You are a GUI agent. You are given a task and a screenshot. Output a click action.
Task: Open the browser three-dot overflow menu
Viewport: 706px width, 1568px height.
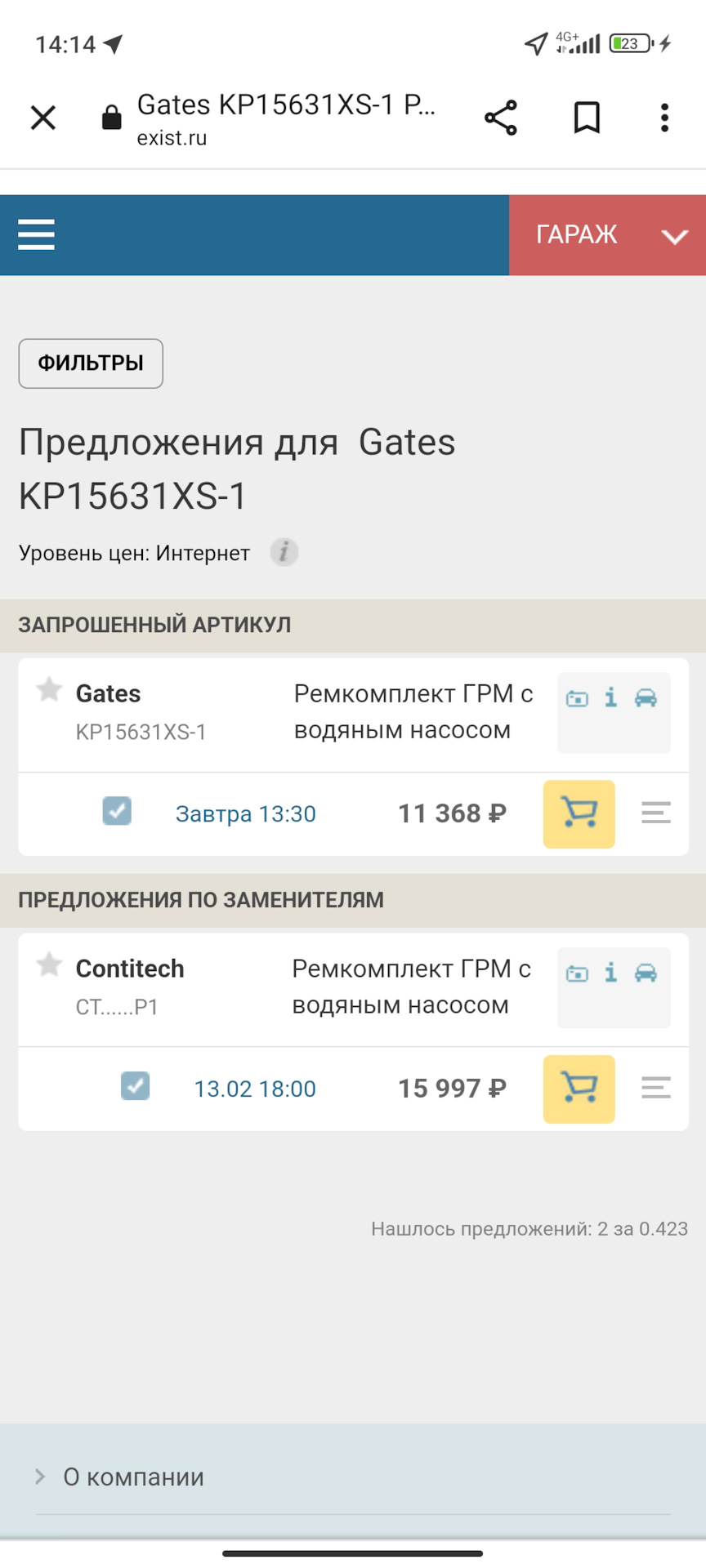point(664,118)
